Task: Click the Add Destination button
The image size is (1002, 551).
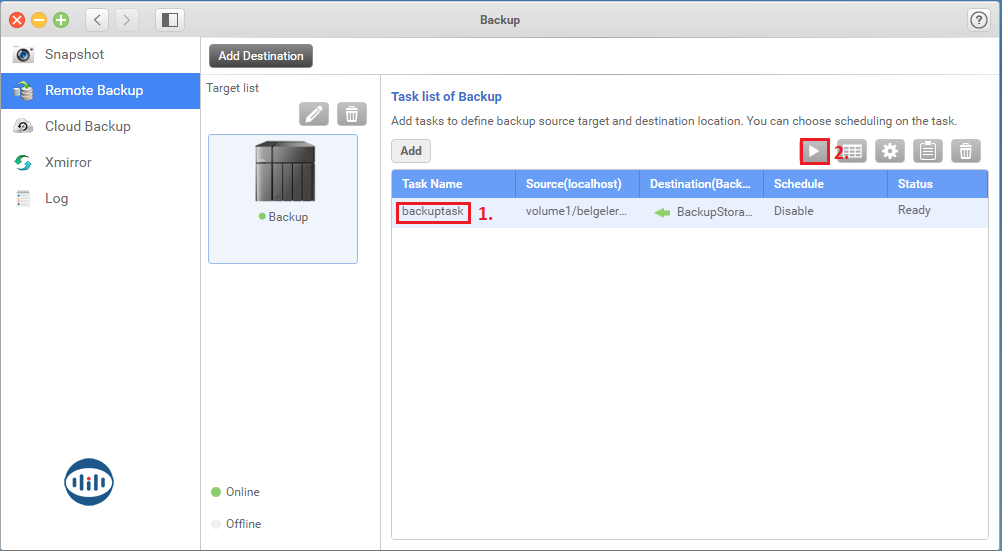Action: (261, 56)
